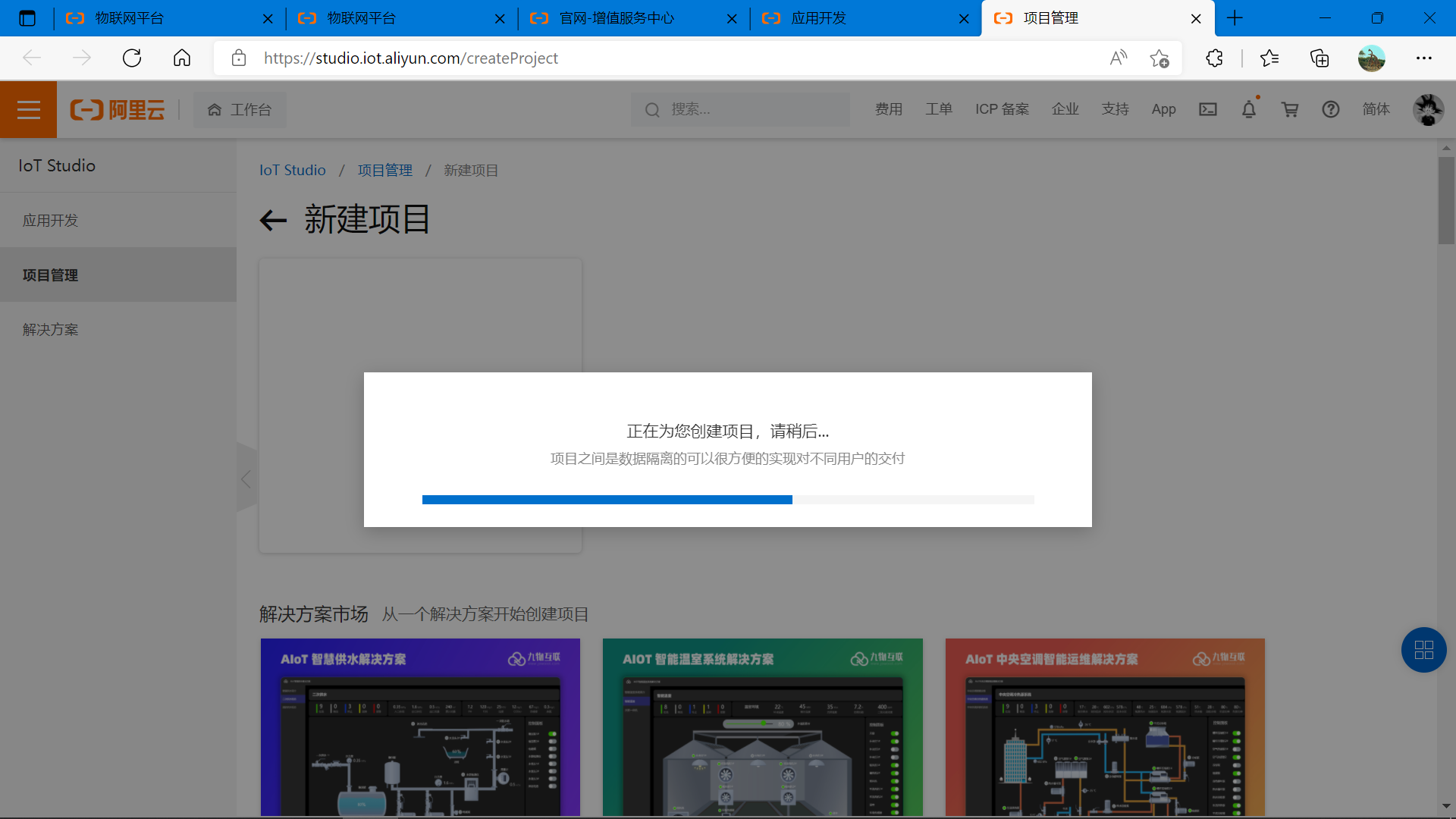1456x819 pixels.
Task: Select 解决方案 in the sidebar
Action: (51, 330)
